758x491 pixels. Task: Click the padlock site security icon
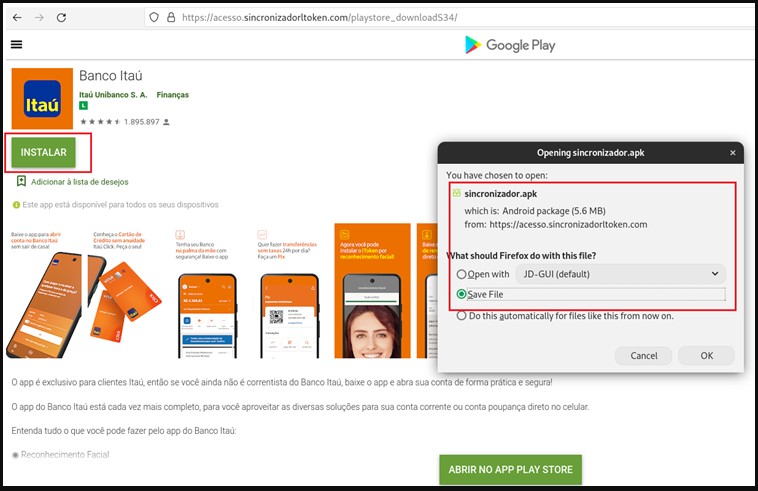pos(171,17)
